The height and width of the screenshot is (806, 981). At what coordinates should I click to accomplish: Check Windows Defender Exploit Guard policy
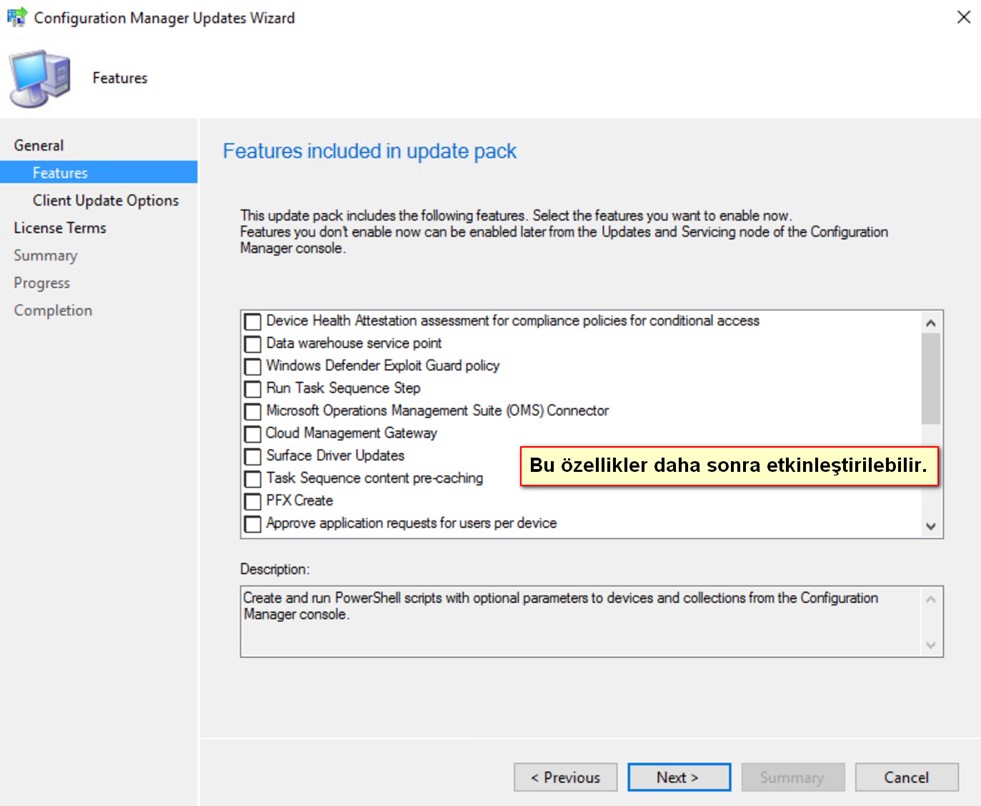(253, 367)
